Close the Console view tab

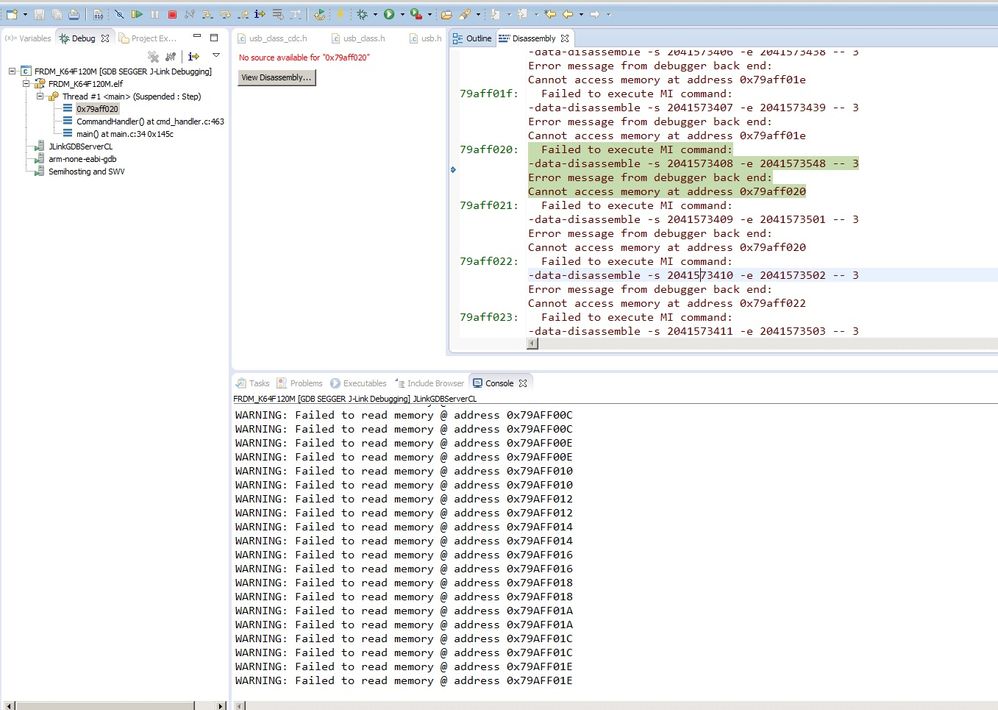[523, 383]
